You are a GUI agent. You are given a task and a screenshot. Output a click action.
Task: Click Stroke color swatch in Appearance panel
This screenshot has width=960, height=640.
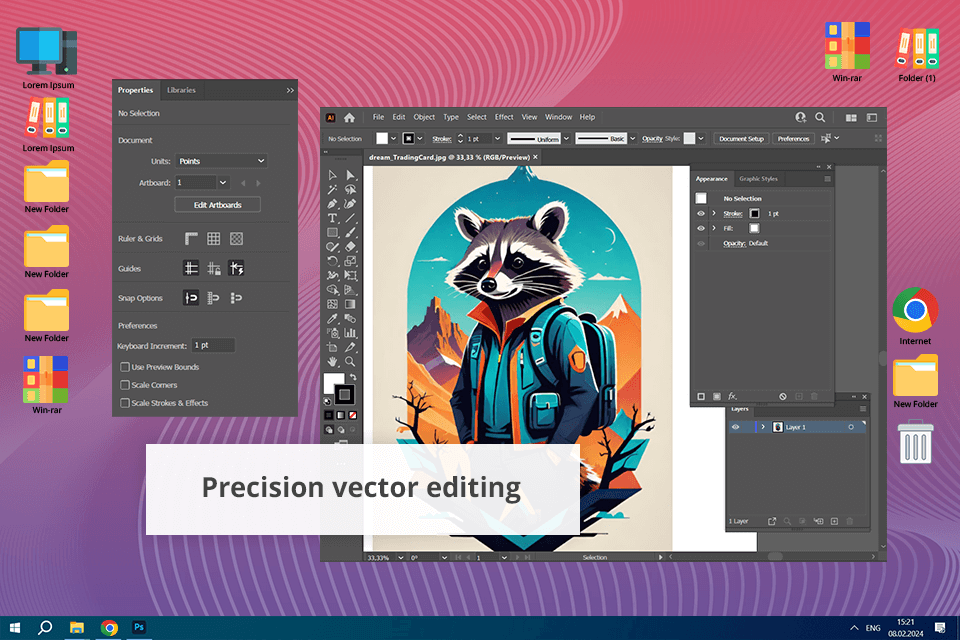(x=754, y=214)
